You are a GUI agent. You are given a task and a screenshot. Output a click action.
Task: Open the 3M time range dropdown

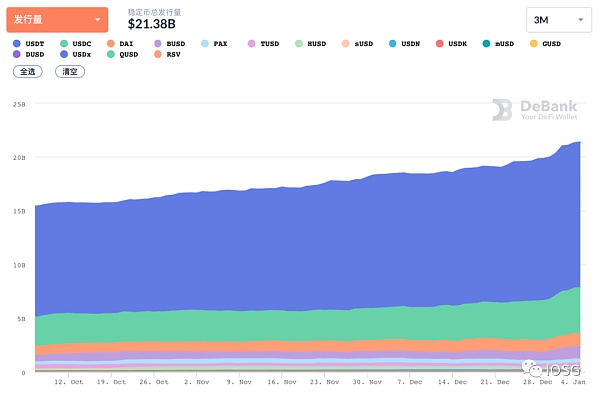(x=559, y=20)
